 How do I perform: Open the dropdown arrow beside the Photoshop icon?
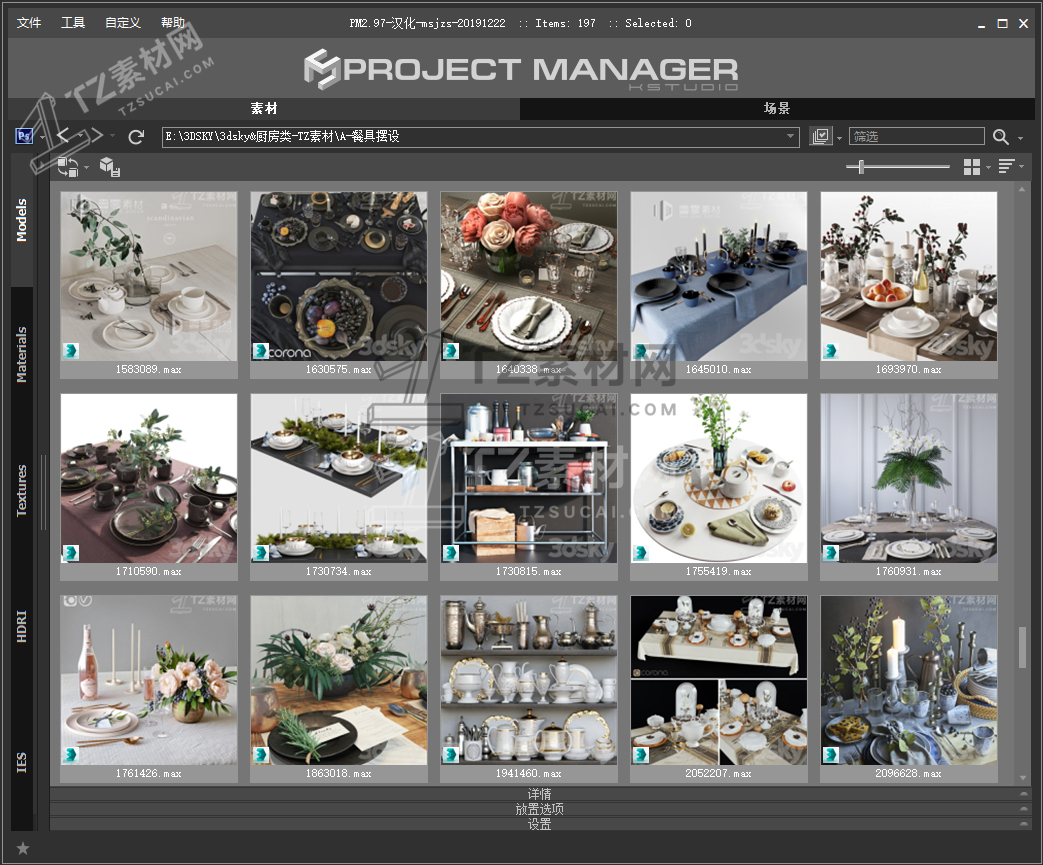point(41,138)
